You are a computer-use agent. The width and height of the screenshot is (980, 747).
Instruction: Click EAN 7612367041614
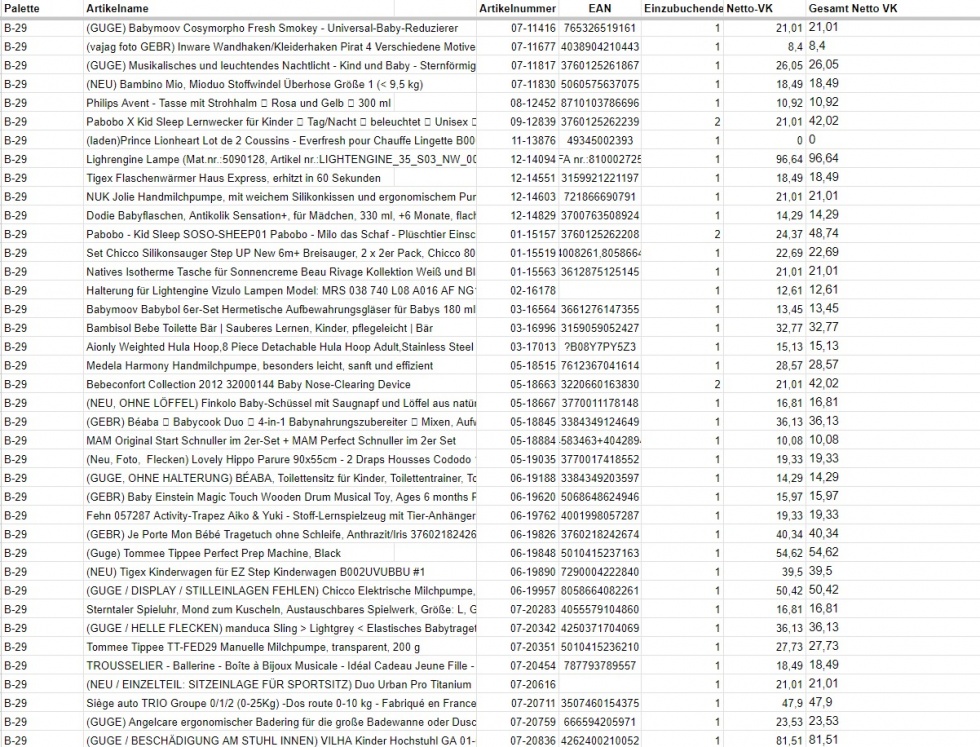coord(600,366)
